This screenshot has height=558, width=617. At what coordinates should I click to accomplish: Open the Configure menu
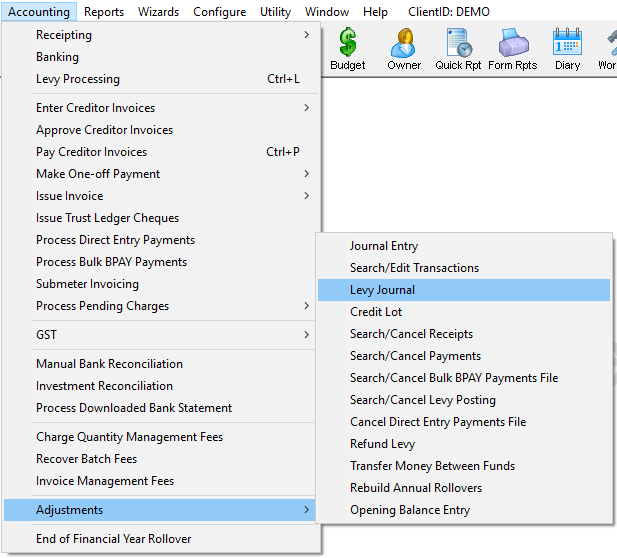(220, 12)
